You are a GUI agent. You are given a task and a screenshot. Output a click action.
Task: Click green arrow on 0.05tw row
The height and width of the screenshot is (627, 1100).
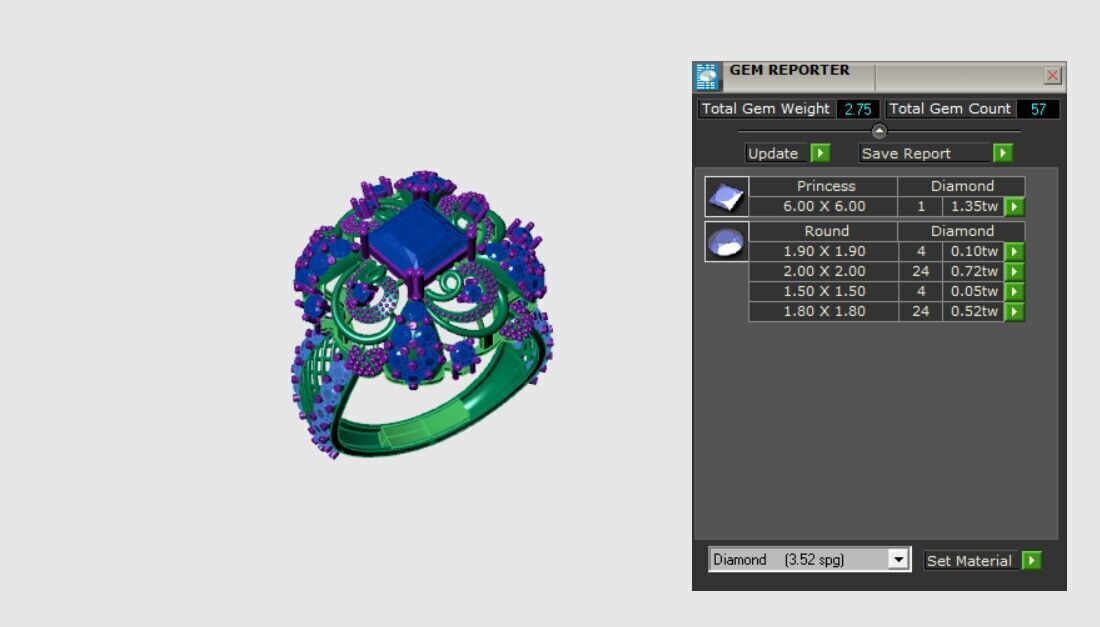click(x=1014, y=292)
